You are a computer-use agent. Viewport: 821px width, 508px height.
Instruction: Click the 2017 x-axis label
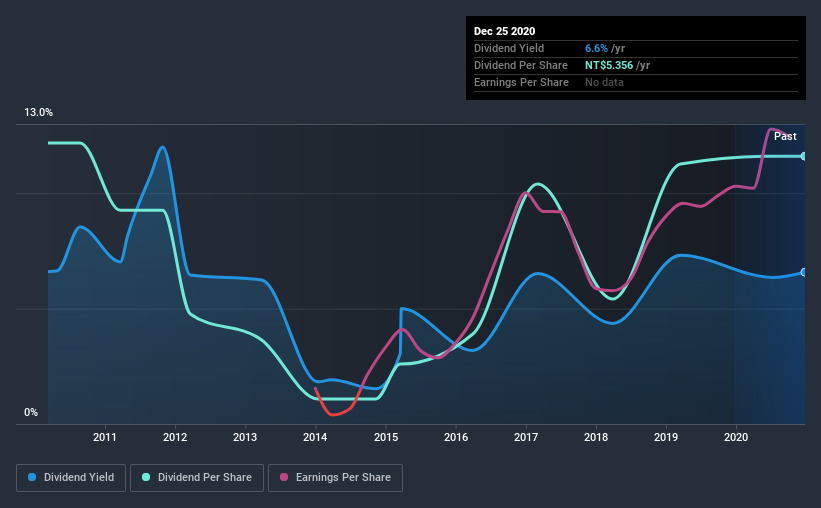click(526, 437)
